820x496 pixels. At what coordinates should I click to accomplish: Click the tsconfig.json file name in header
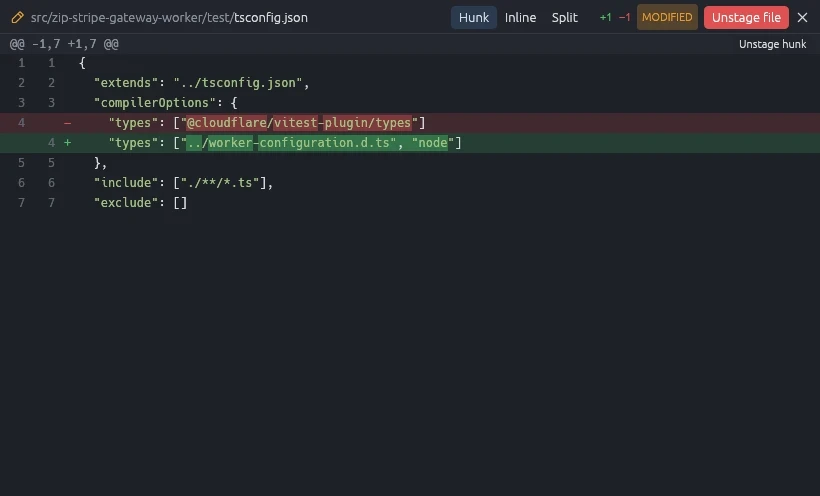pos(271,17)
